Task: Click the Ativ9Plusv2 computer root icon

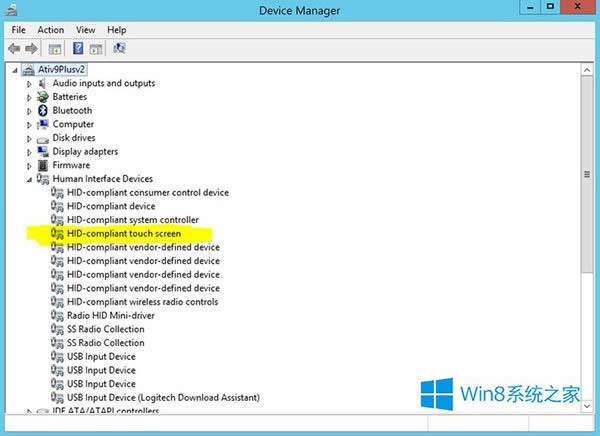Action: pyautogui.click(x=29, y=70)
